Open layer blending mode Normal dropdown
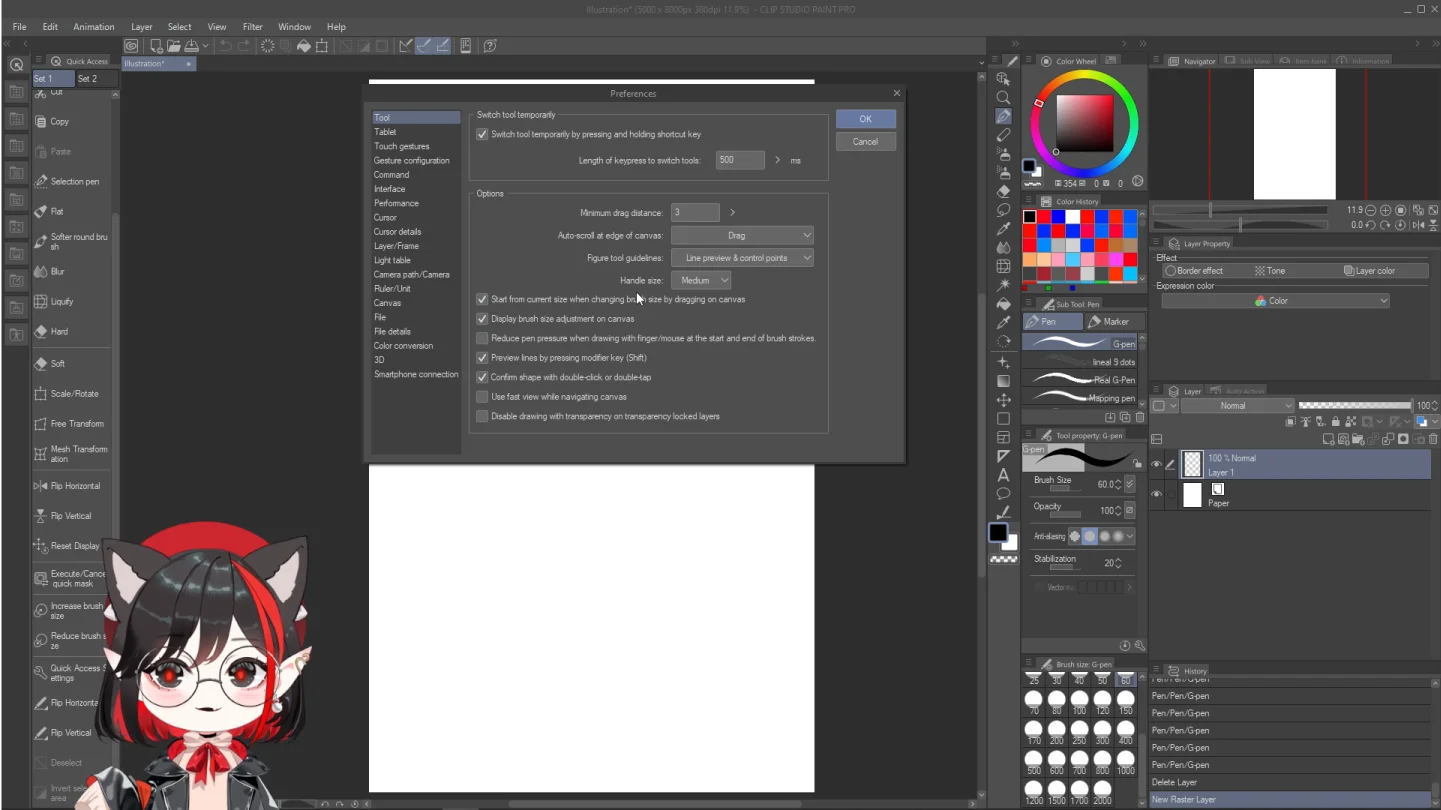 (x=1238, y=406)
